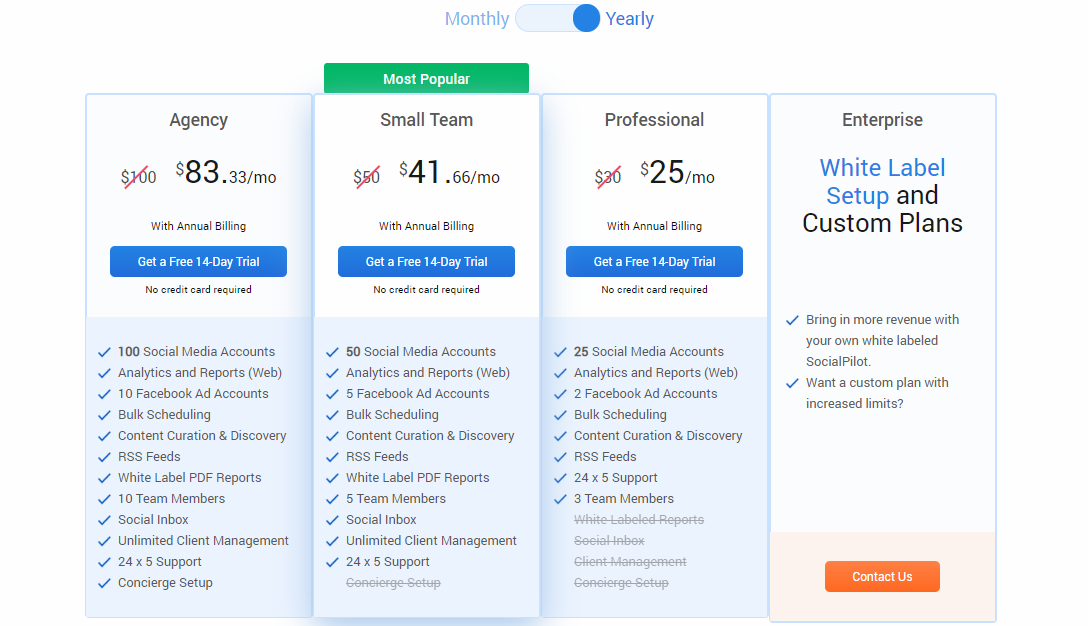Select the Enterprise plan heading
The image size is (1088, 626).
tap(882, 119)
